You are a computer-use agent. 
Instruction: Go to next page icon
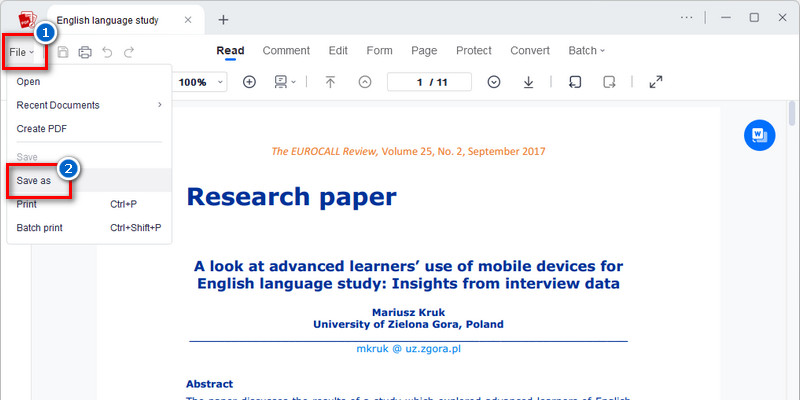point(493,82)
